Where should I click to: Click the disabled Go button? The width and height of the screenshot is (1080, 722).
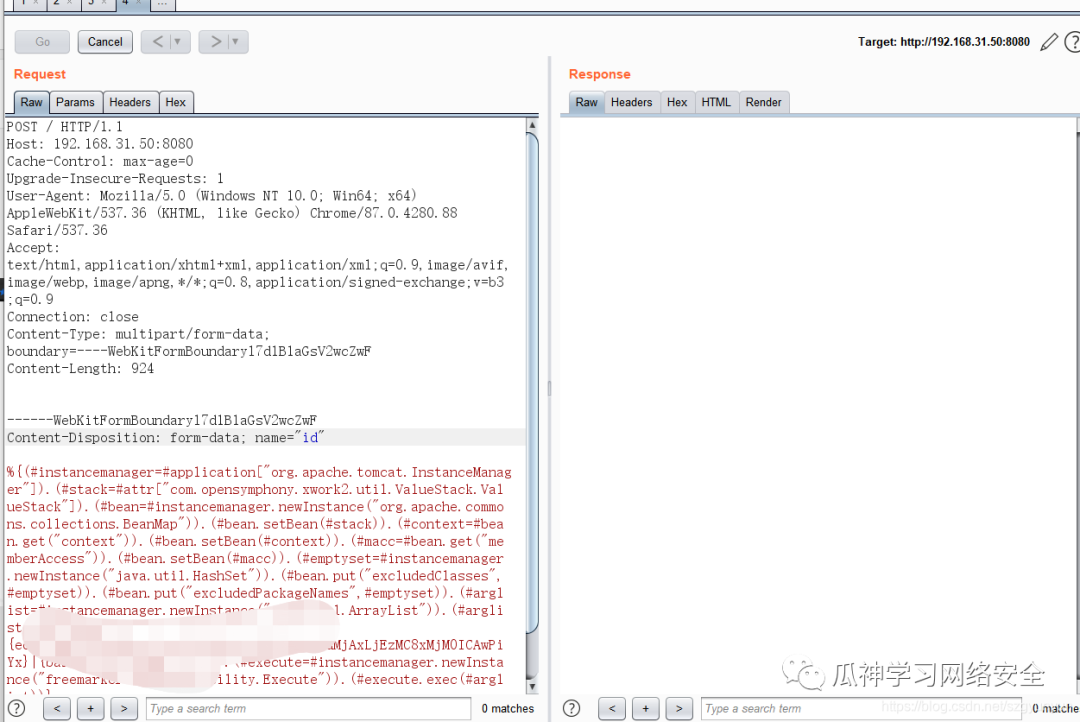tap(42, 42)
